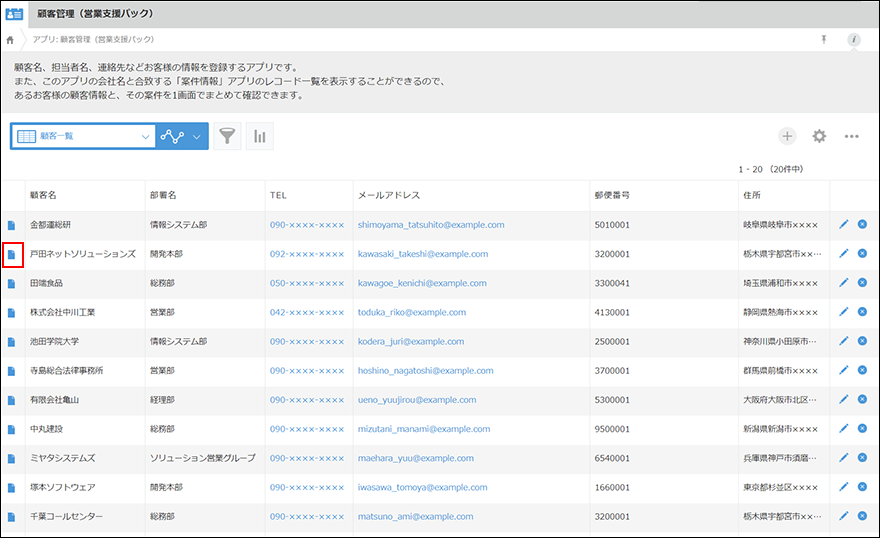880x538 pixels.
Task: Click the customer management app icon in header
Action: coord(14,14)
